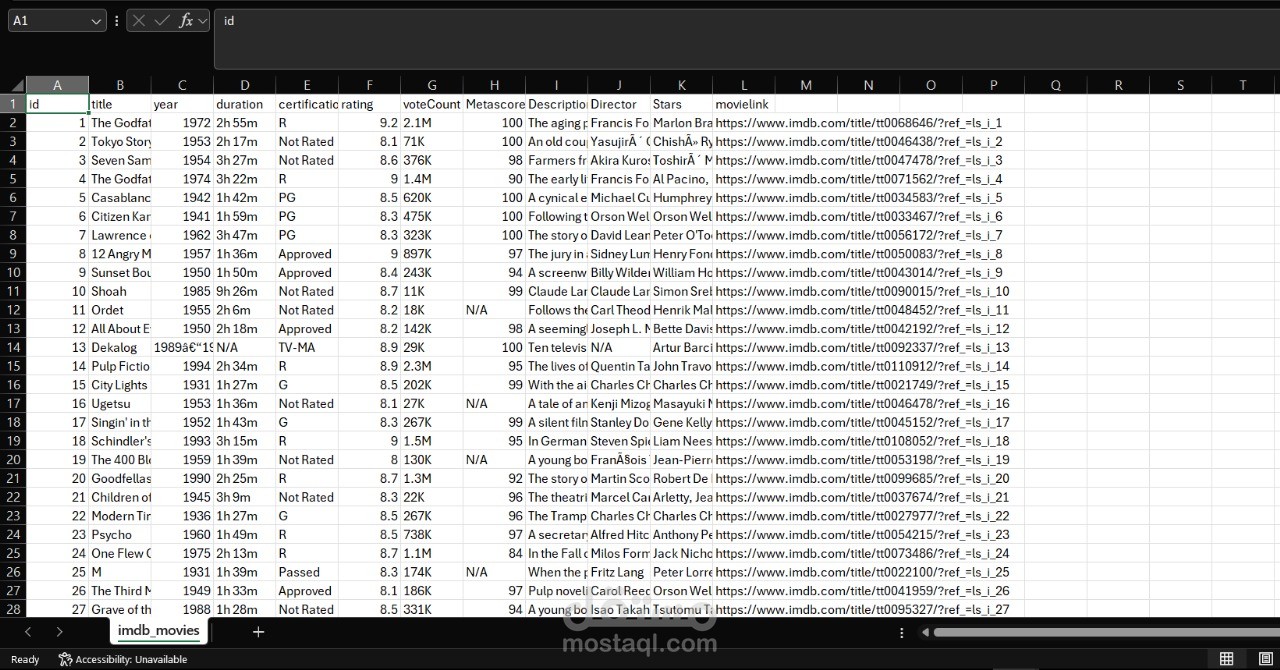Select column L header
This screenshot has width=1280, height=670.
(x=744, y=86)
